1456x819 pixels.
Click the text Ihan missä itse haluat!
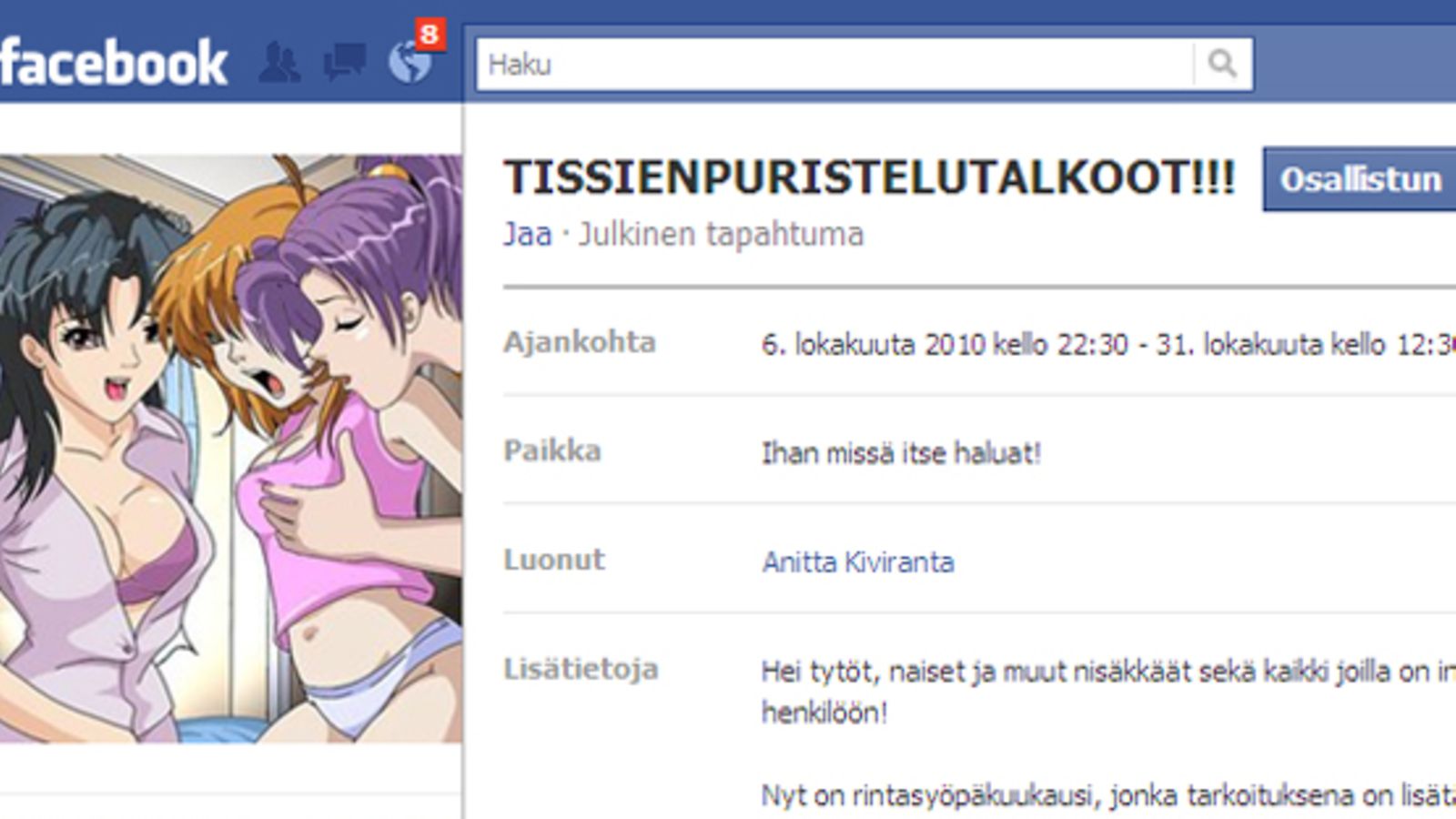901,452
